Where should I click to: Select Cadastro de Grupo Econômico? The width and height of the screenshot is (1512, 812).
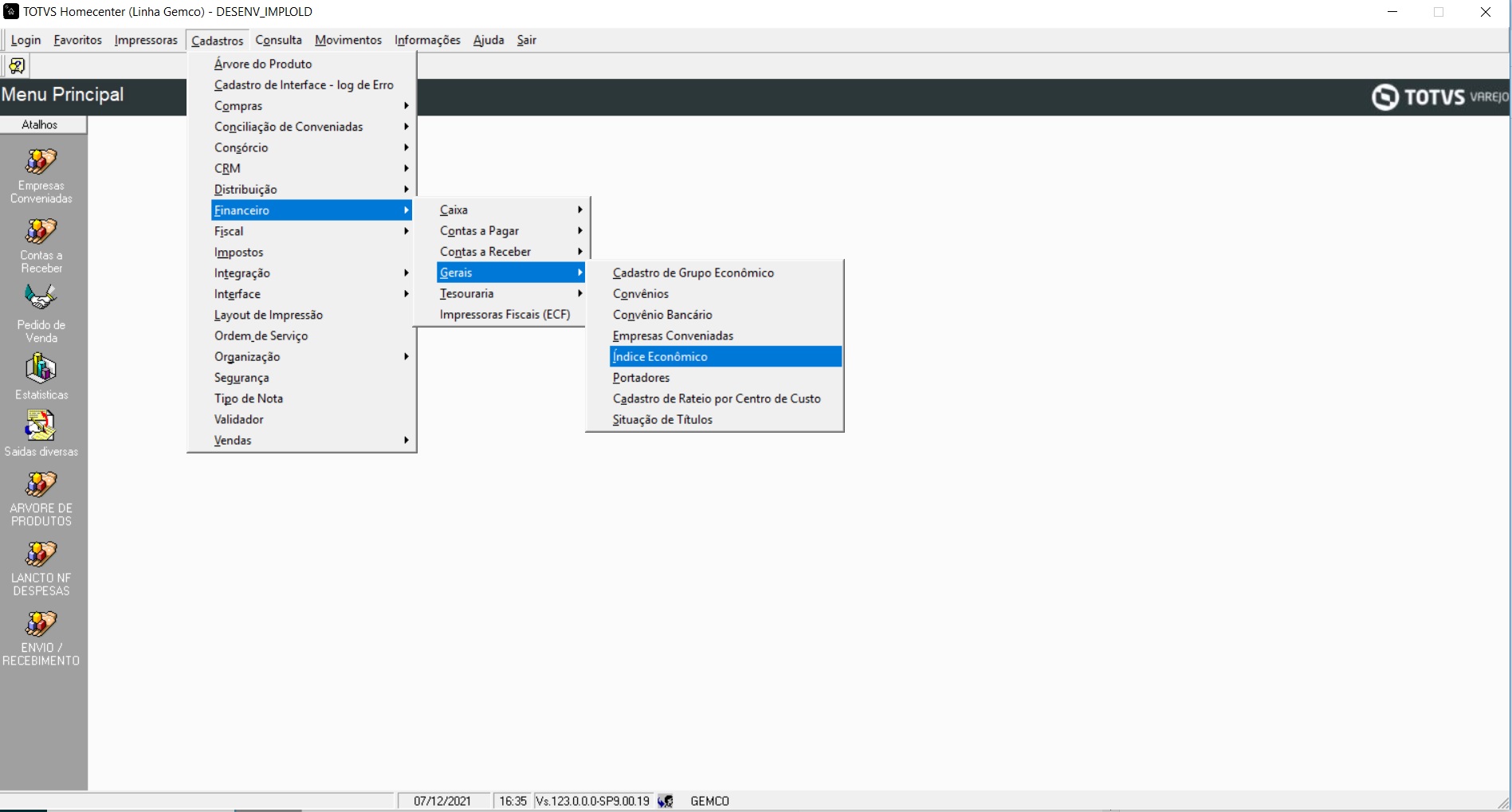point(725,273)
